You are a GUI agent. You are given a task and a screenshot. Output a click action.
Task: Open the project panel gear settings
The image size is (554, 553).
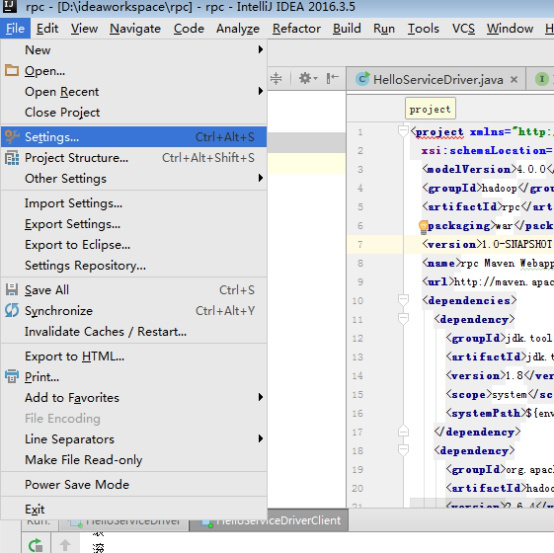tap(308, 78)
